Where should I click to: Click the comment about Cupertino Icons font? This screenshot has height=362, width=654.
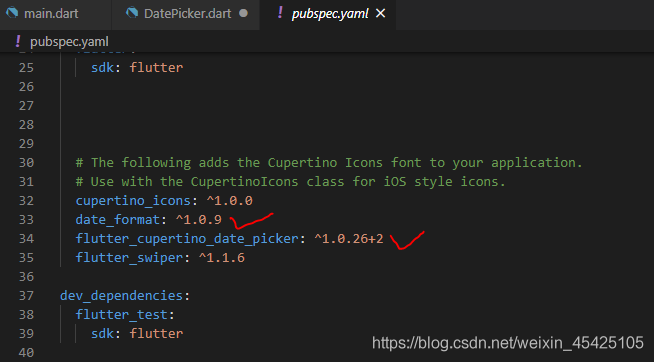329,163
